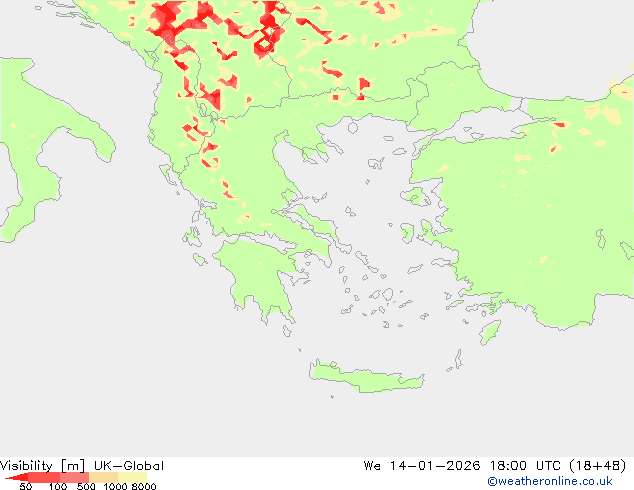This screenshot has width=634, height=490.
Task: Pick the light red 100–500 legend swatch
Action: pos(74,477)
